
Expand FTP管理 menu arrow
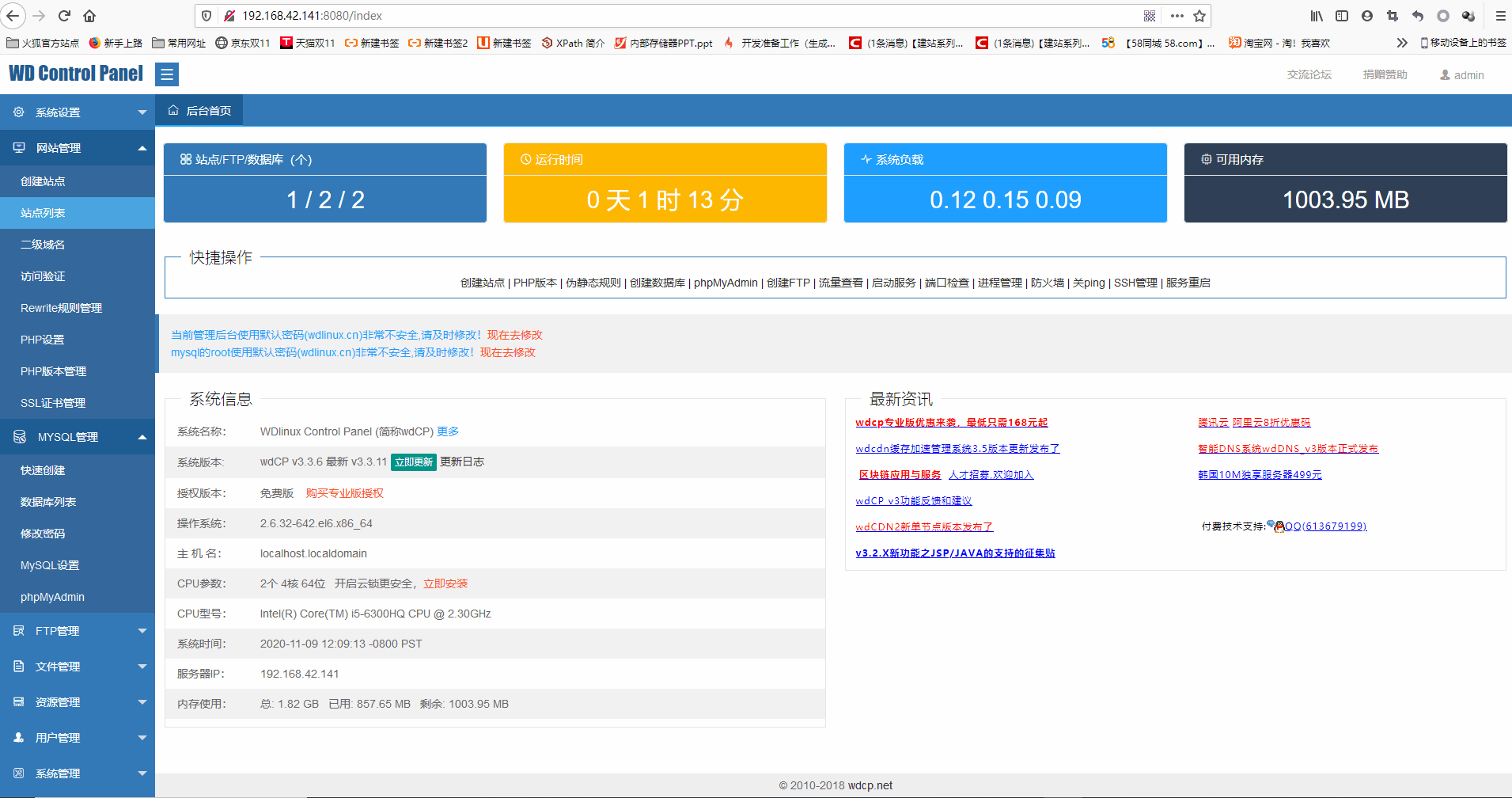tap(142, 631)
